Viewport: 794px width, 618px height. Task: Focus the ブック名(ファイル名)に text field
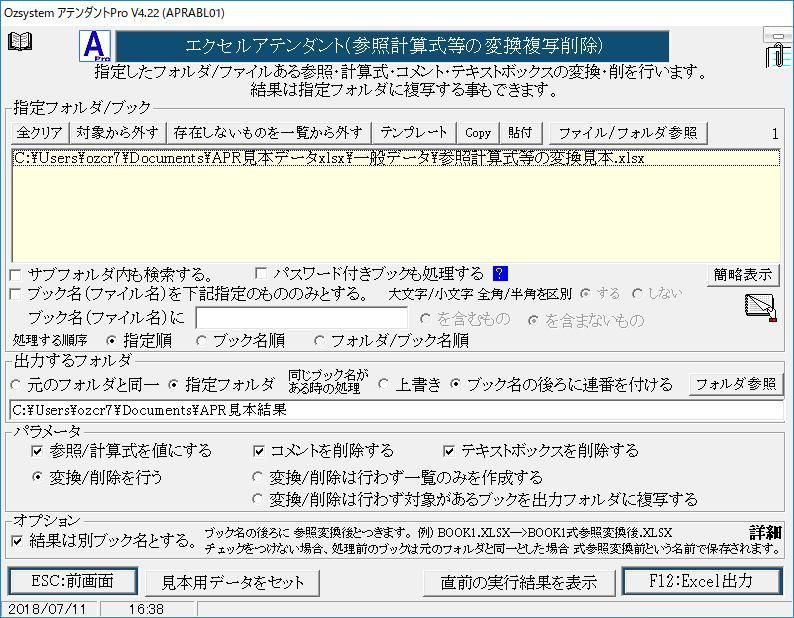click(302, 319)
